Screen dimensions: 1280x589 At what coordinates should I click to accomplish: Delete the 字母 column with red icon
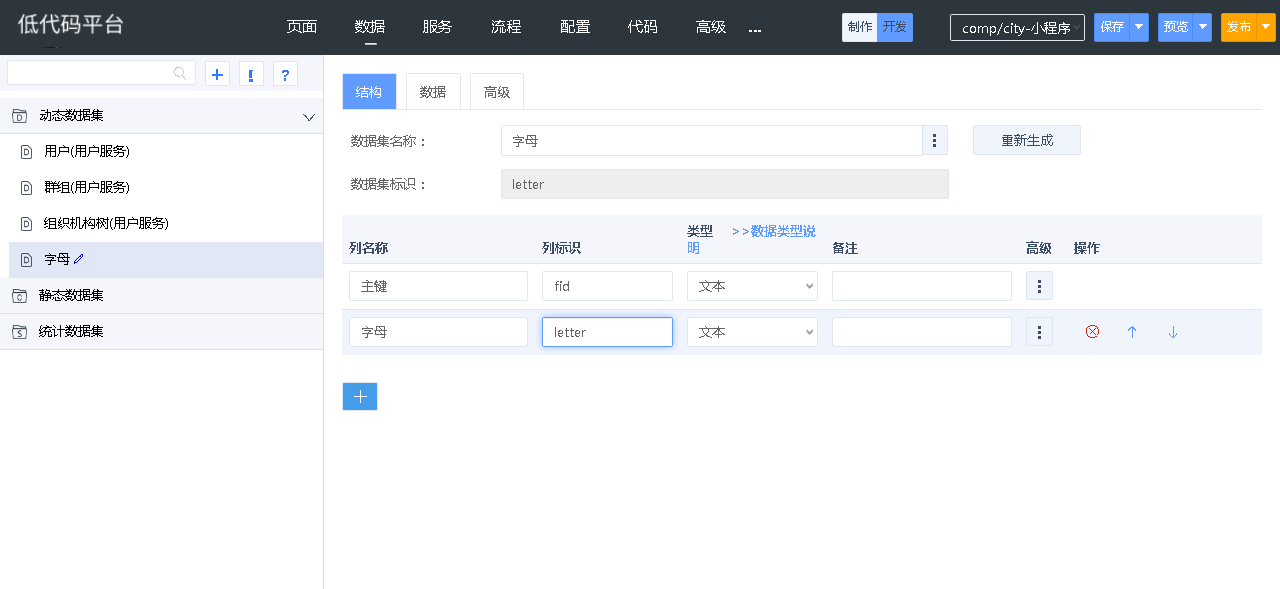(1092, 332)
